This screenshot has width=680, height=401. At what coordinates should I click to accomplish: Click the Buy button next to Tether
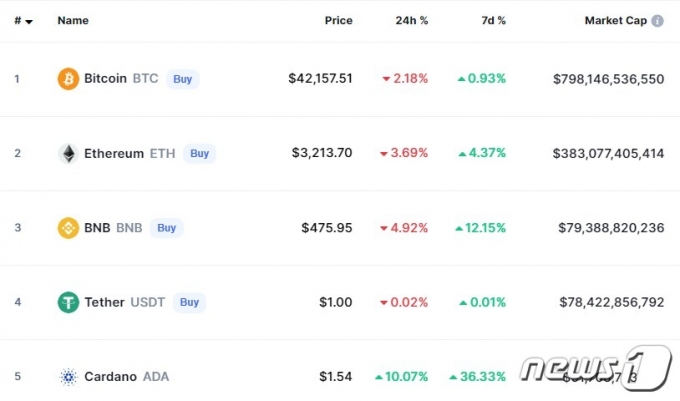tap(190, 302)
